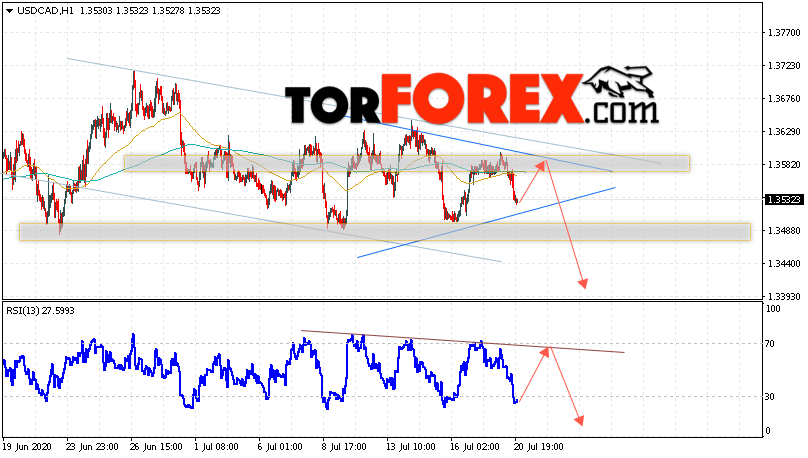The image size is (808, 458).
Task: Select the 1.33930 price scale label
Action: tap(784, 297)
